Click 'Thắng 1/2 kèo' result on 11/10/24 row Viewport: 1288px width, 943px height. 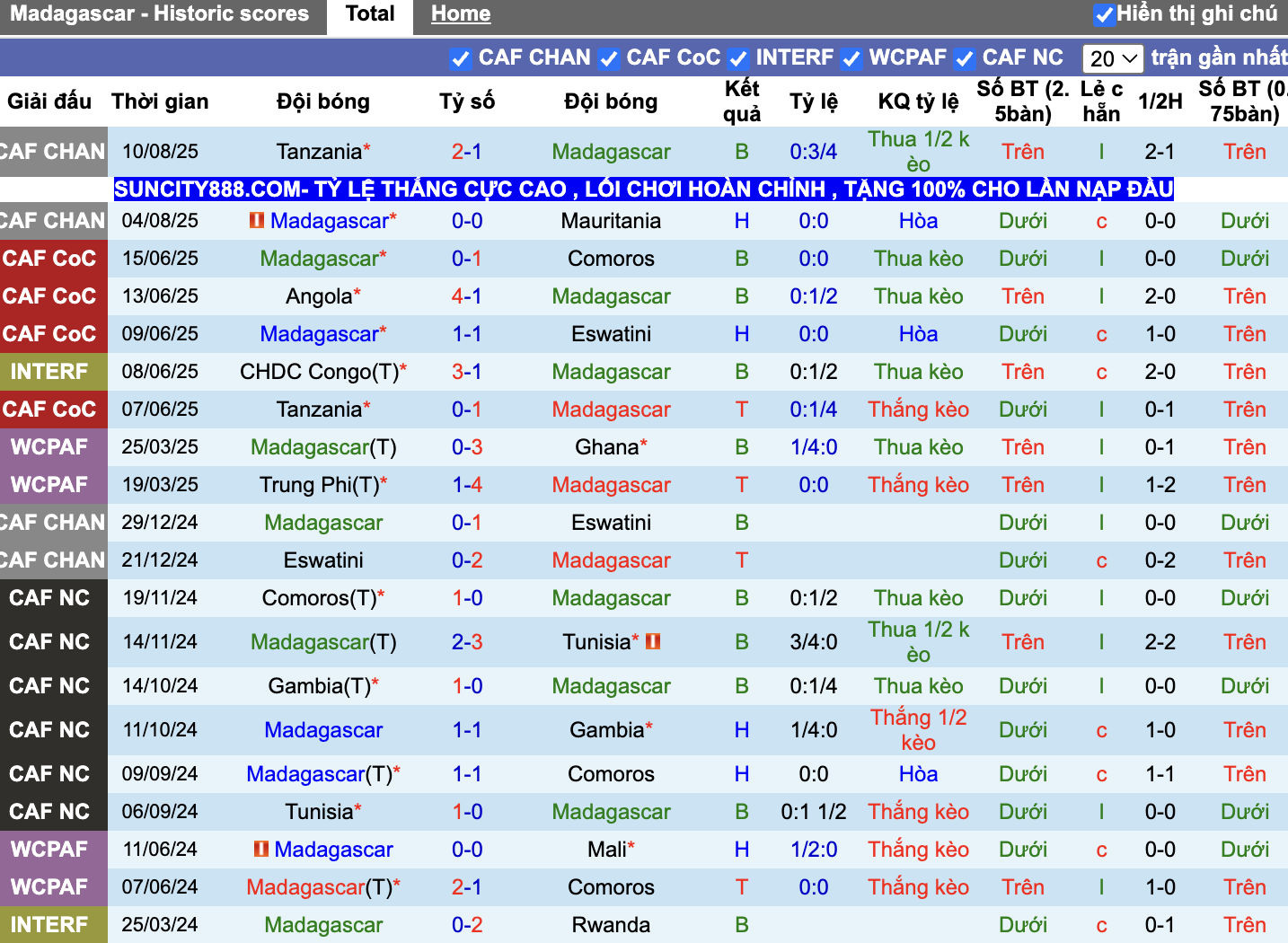pyautogui.click(x=918, y=730)
